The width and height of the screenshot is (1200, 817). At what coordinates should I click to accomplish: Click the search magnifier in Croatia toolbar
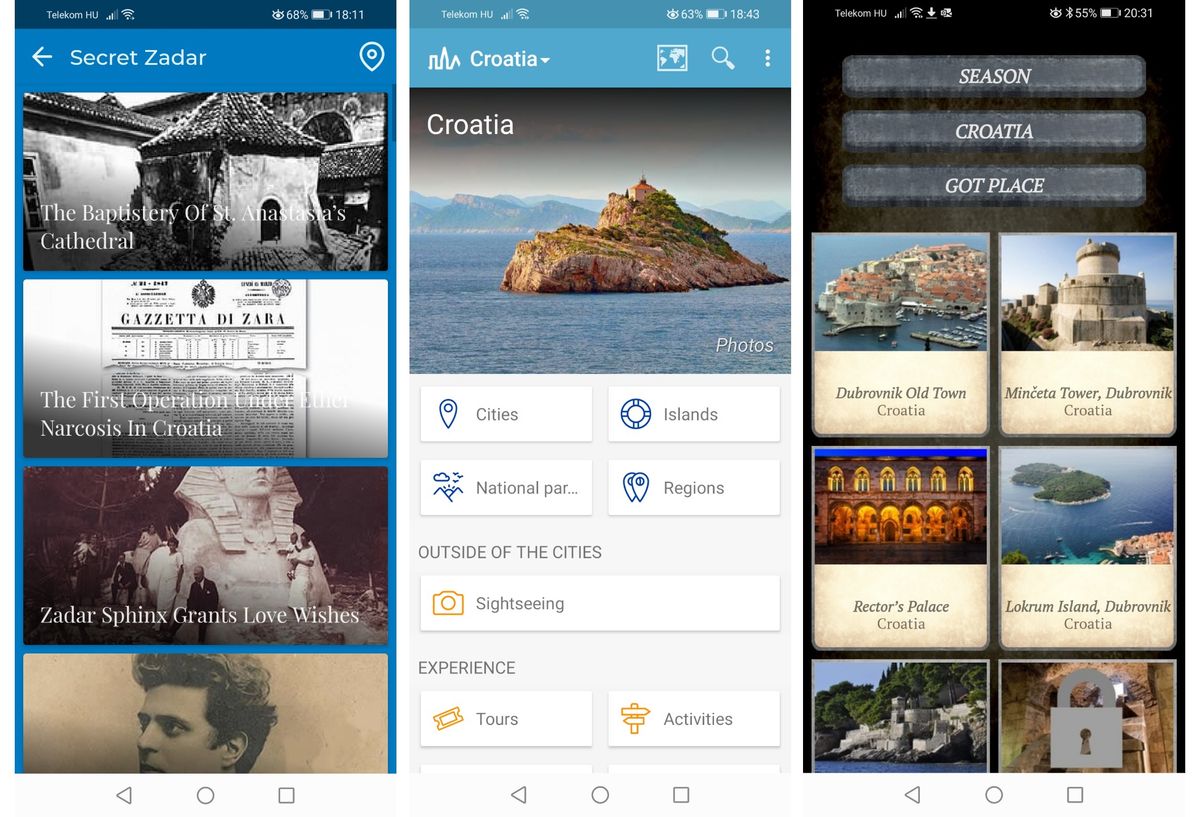(x=722, y=59)
